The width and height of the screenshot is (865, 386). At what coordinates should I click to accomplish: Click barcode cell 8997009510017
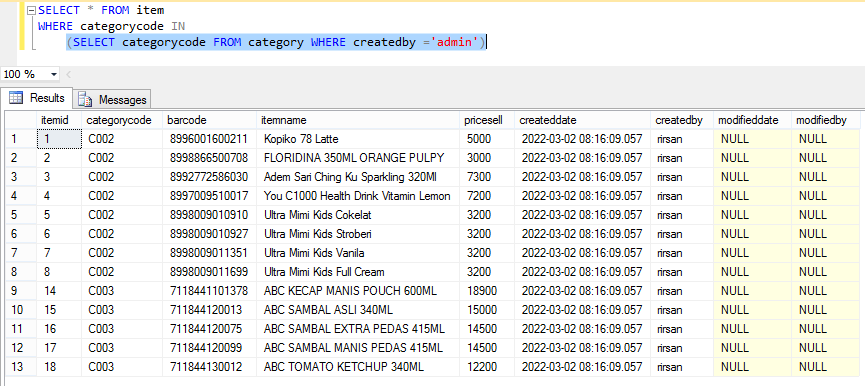click(x=210, y=196)
